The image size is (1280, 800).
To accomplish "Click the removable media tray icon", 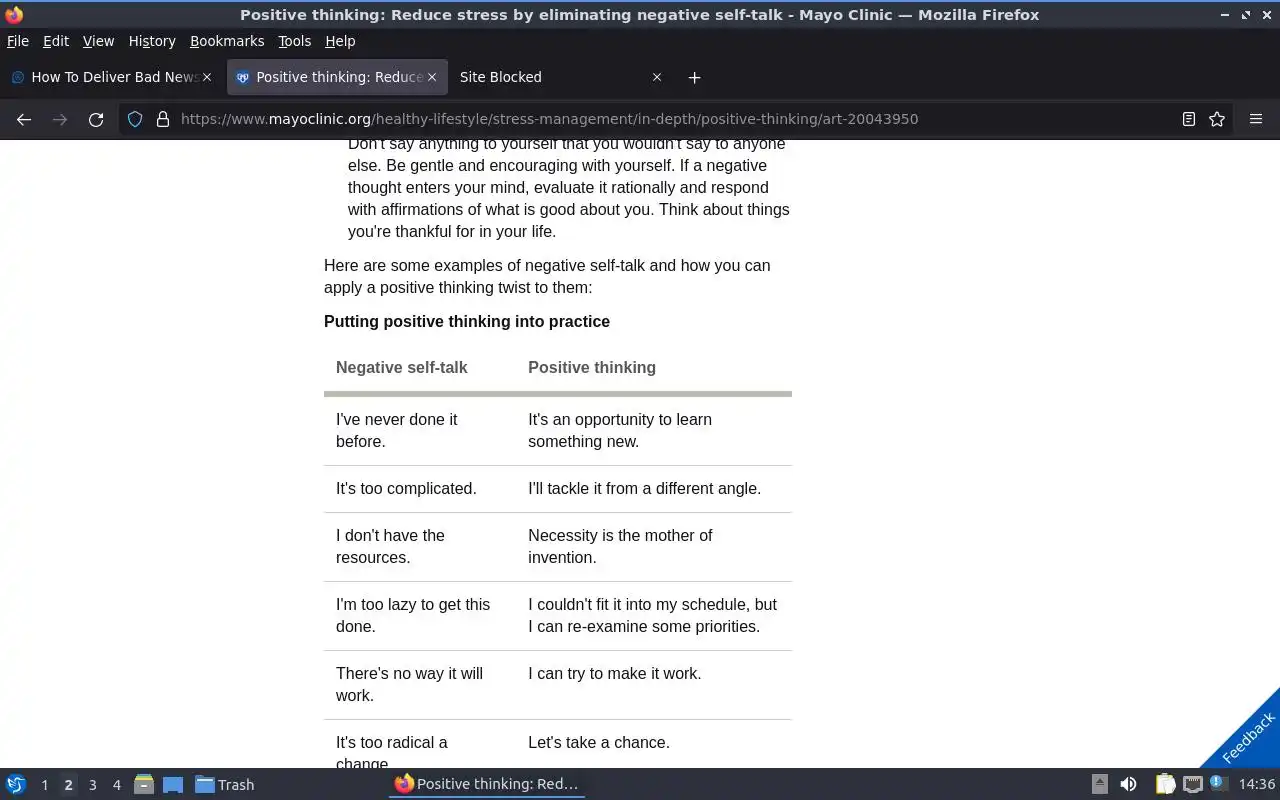I will tap(1099, 784).
